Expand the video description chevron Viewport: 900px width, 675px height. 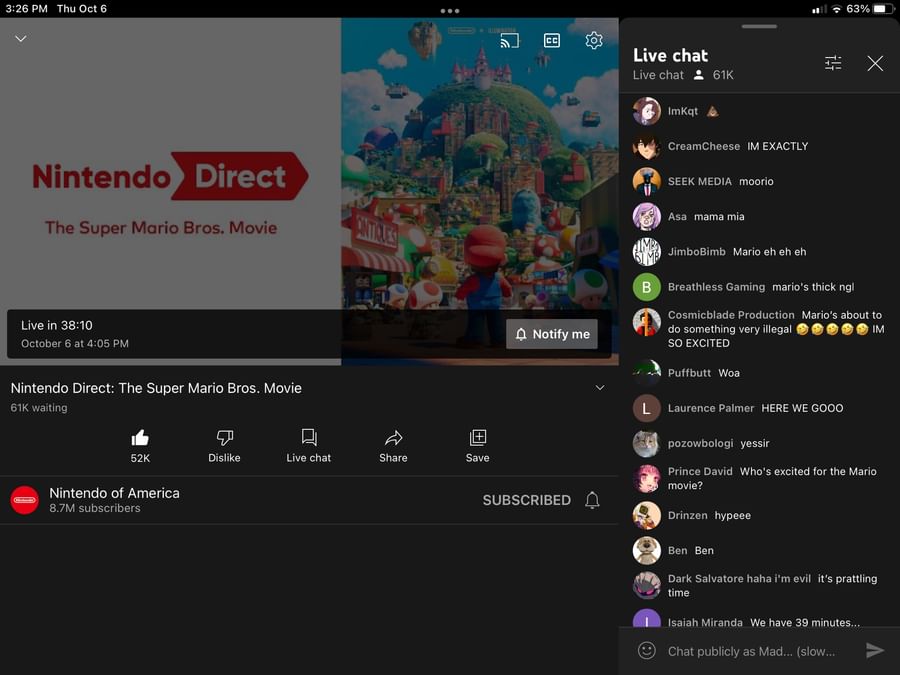600,388
